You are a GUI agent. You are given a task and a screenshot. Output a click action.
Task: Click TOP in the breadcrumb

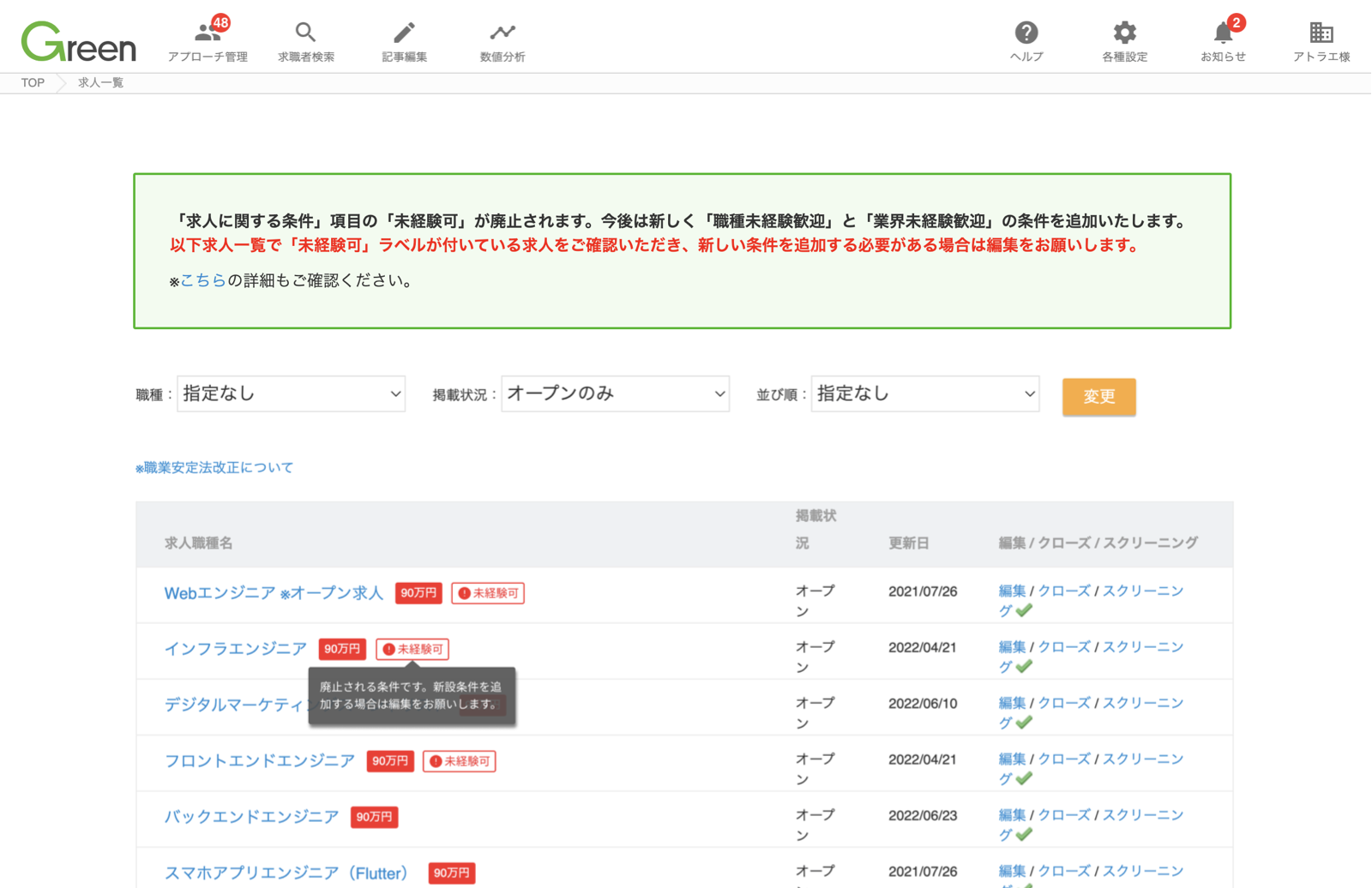click(x=33, y=83)
